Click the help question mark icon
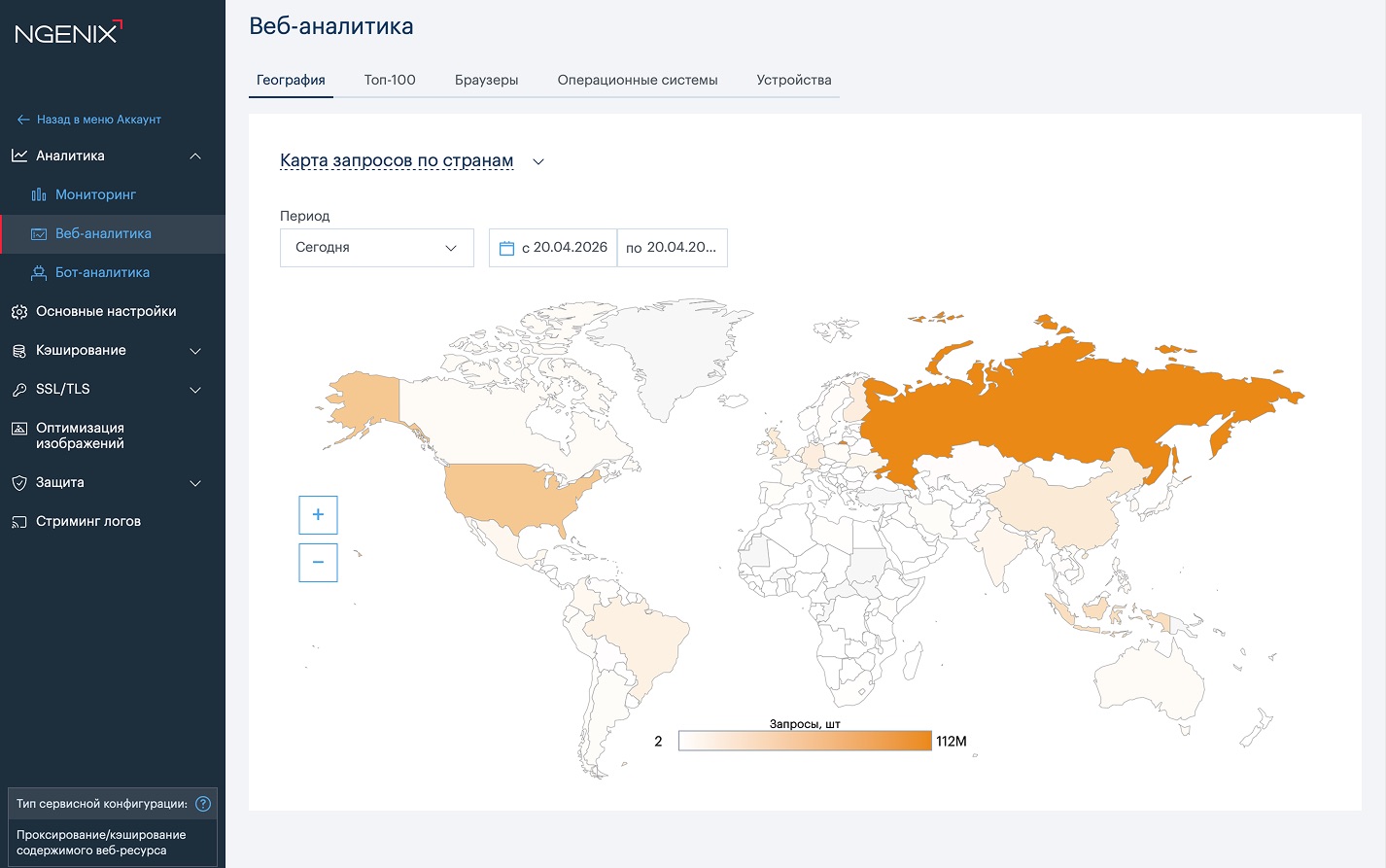The width and height of the screenshot is (1386, 868). tap(203, 804)
